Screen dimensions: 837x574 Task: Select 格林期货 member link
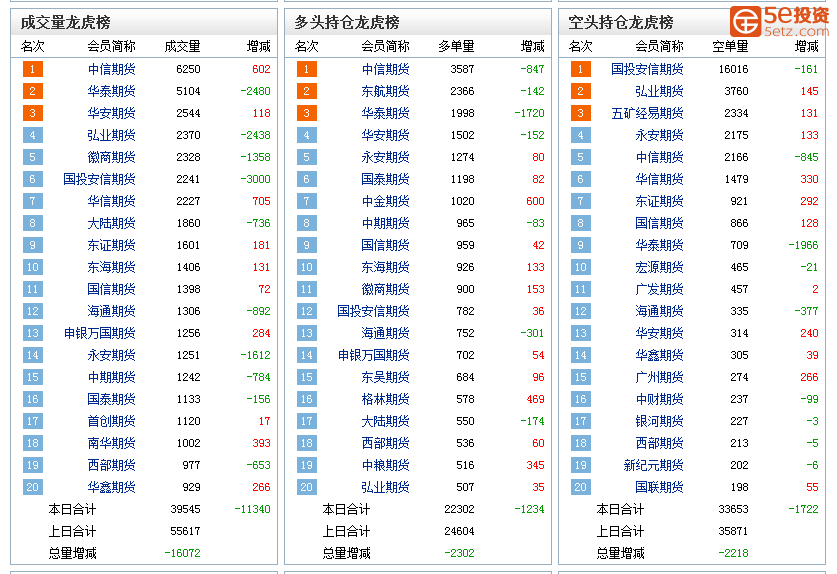pos(385,399)
